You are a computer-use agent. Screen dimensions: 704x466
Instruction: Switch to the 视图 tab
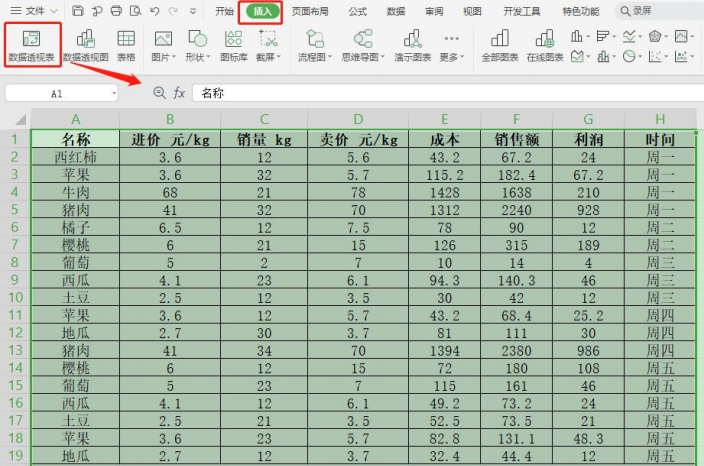pyautogui.click(x=472, y=11)
